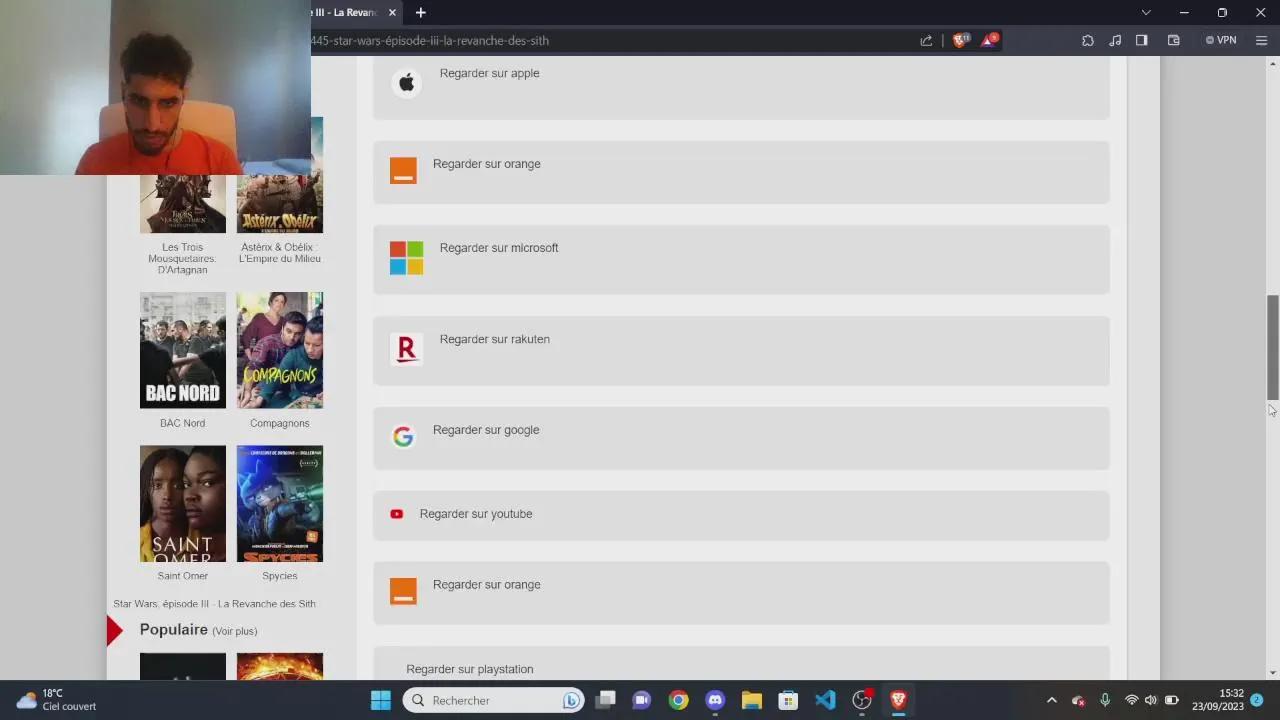1280x720 pixels.
Task: Click the Compagnons title text
Action: [x=280, y=423]
